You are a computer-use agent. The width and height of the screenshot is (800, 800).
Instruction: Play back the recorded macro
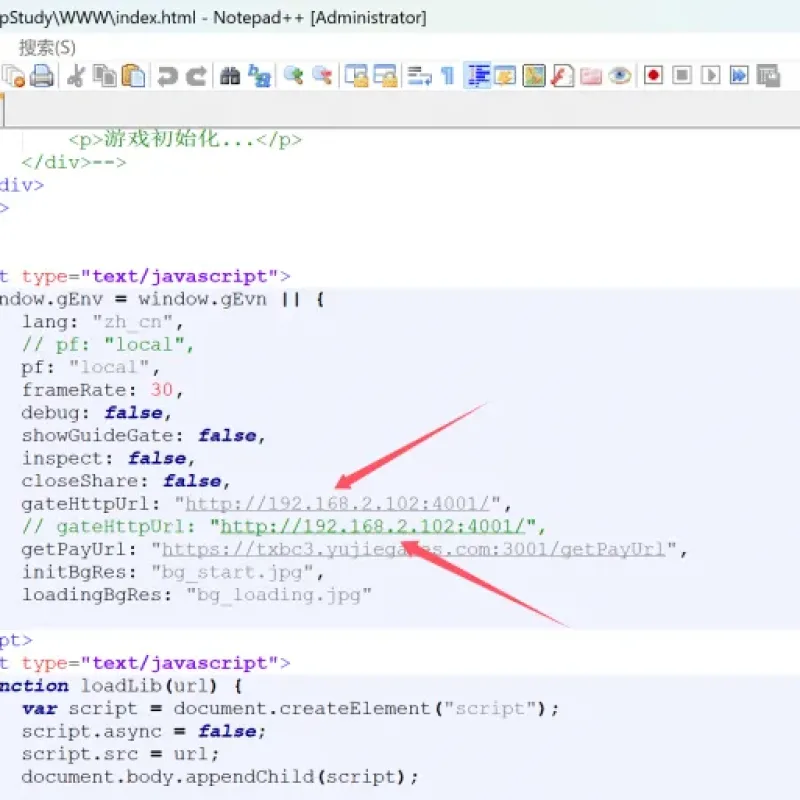710,76
